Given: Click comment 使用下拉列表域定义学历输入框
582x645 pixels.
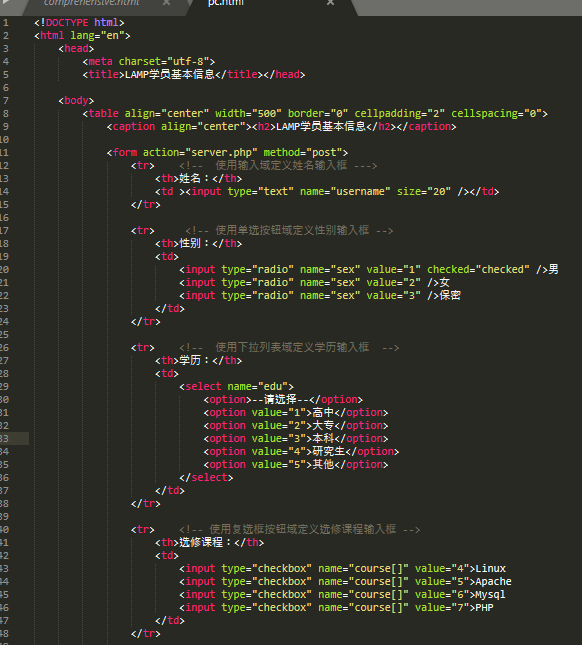Looking at the screenshot, I should (292, 347).
